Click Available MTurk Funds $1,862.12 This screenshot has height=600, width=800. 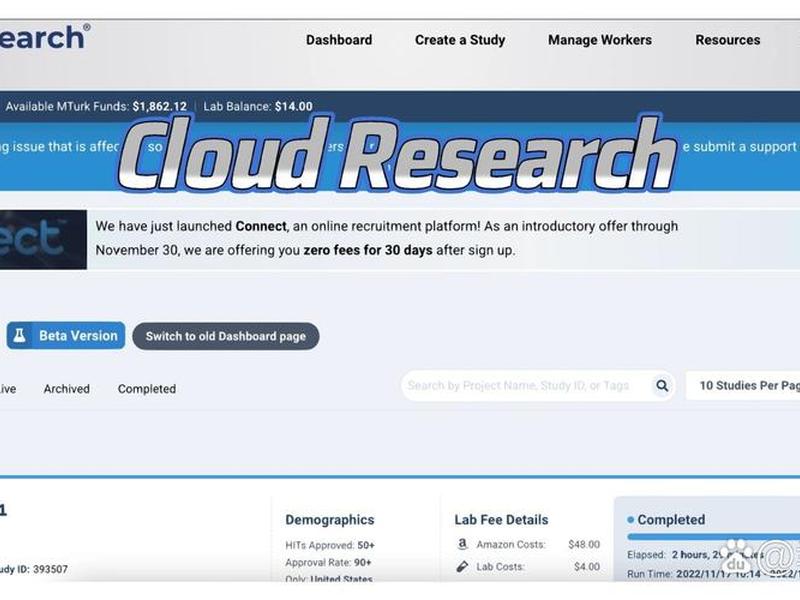click(96, 107)
